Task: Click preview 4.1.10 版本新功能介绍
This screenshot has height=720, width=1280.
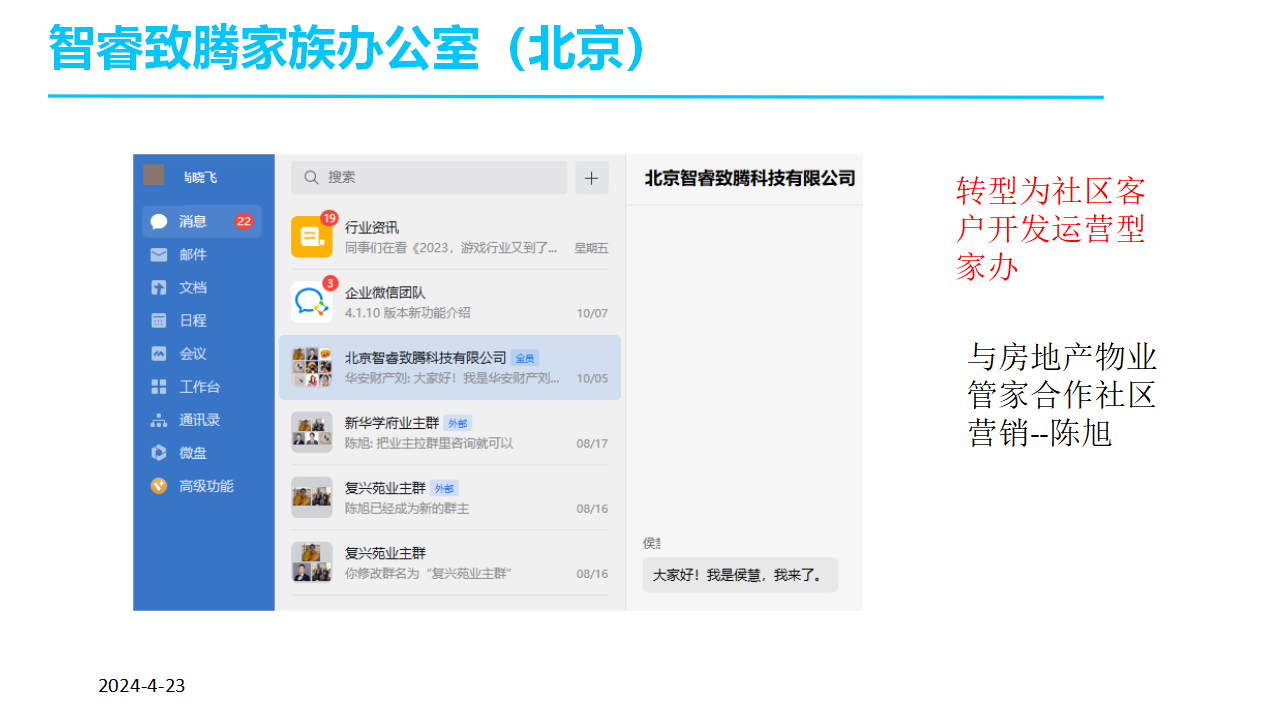Action: coord(407,313)
